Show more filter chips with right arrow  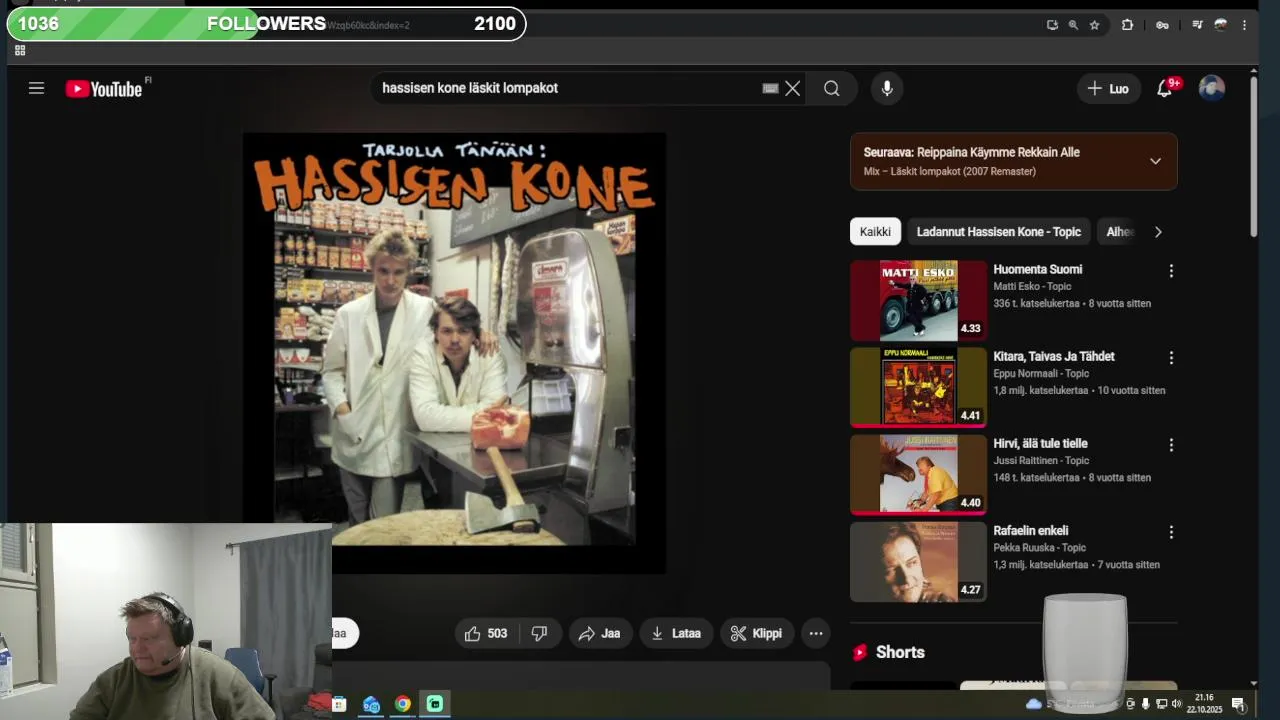point(1158,231)
